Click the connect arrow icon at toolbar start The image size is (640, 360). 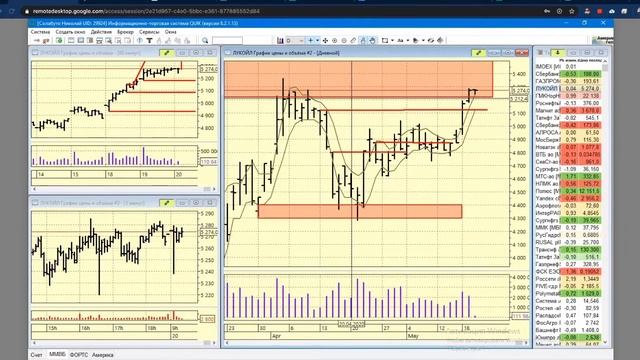(36, 40)
